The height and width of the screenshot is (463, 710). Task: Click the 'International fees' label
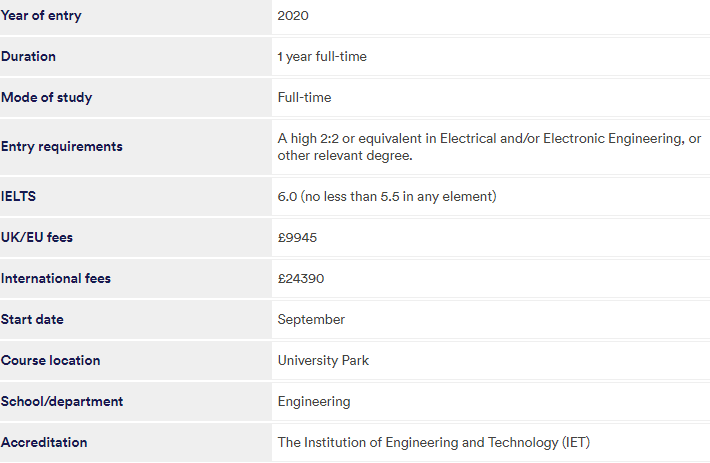[56, 278]
